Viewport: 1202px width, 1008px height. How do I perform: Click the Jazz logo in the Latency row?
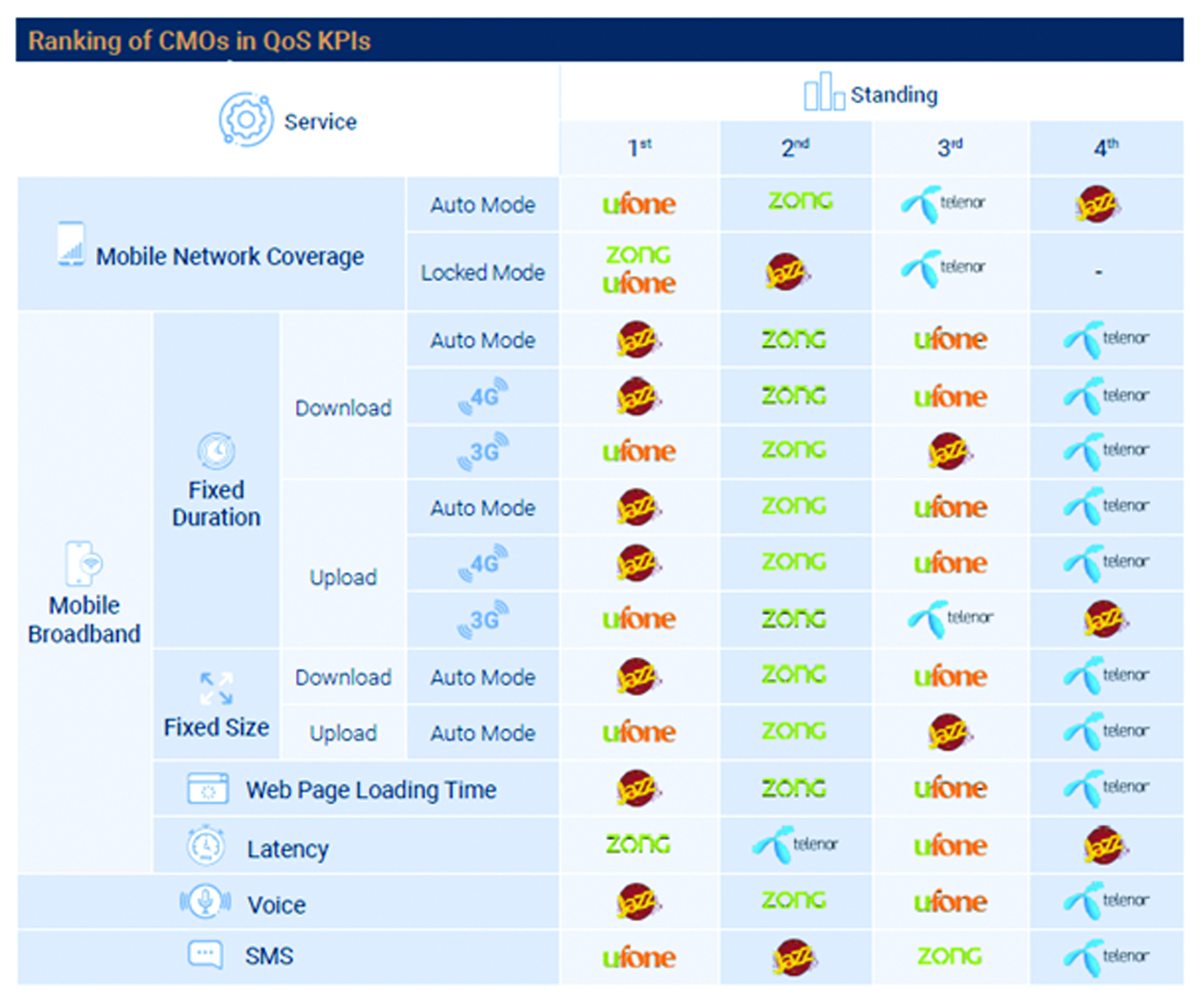(1104, 845)
